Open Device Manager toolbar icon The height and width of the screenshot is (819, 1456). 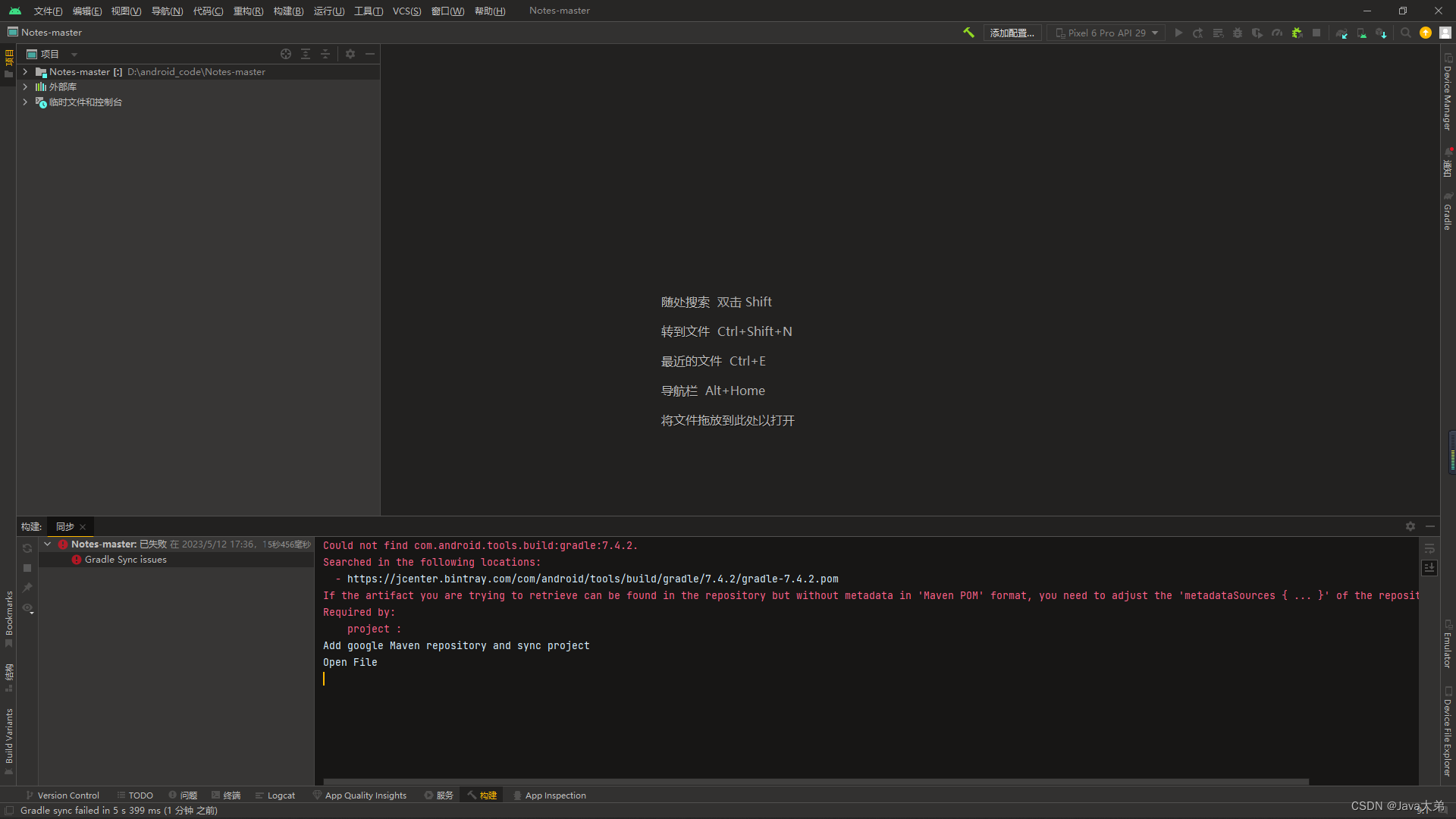[x=1362, y=33]
